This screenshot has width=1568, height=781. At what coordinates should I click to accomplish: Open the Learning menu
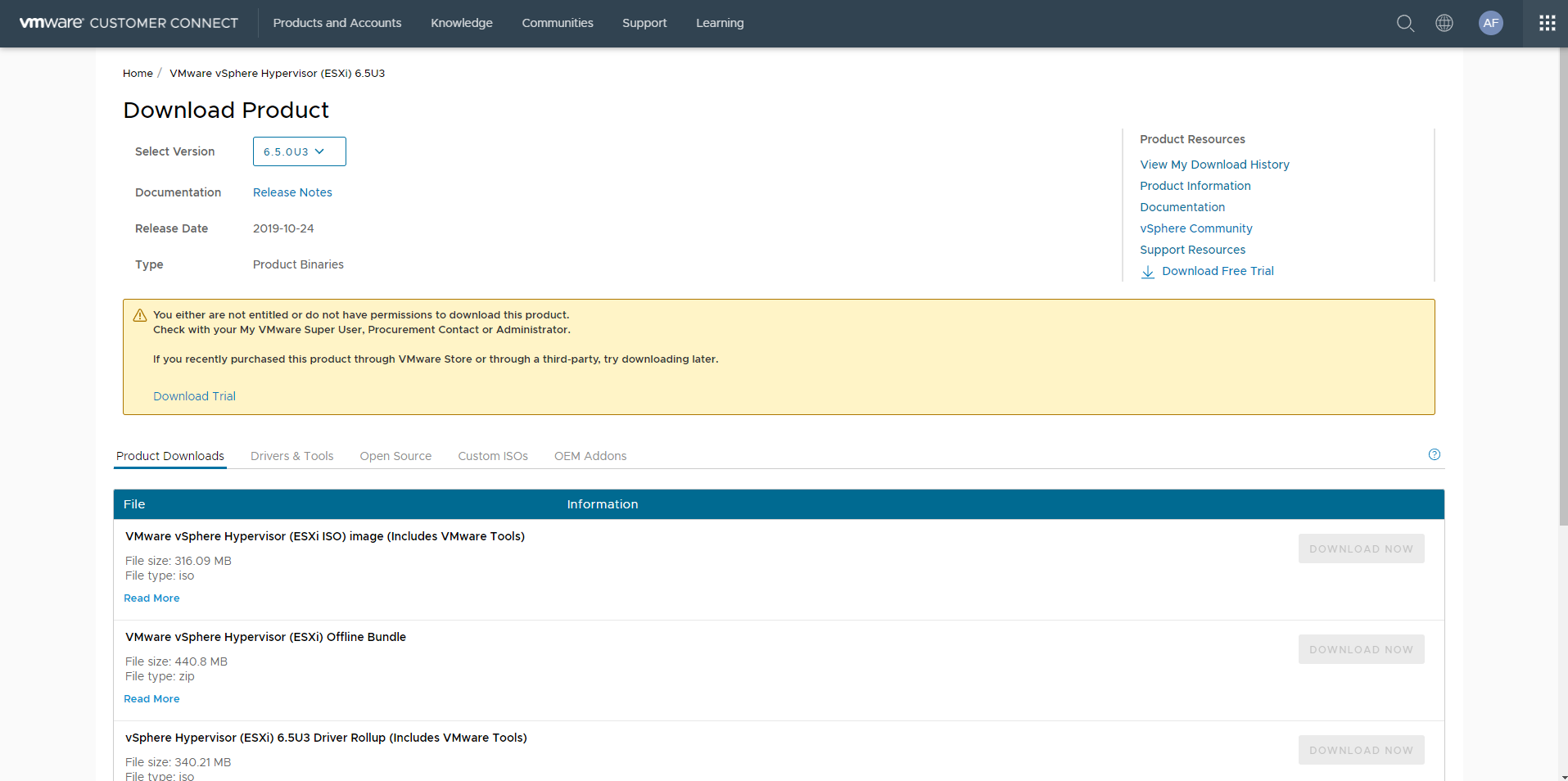coord(720,23)
